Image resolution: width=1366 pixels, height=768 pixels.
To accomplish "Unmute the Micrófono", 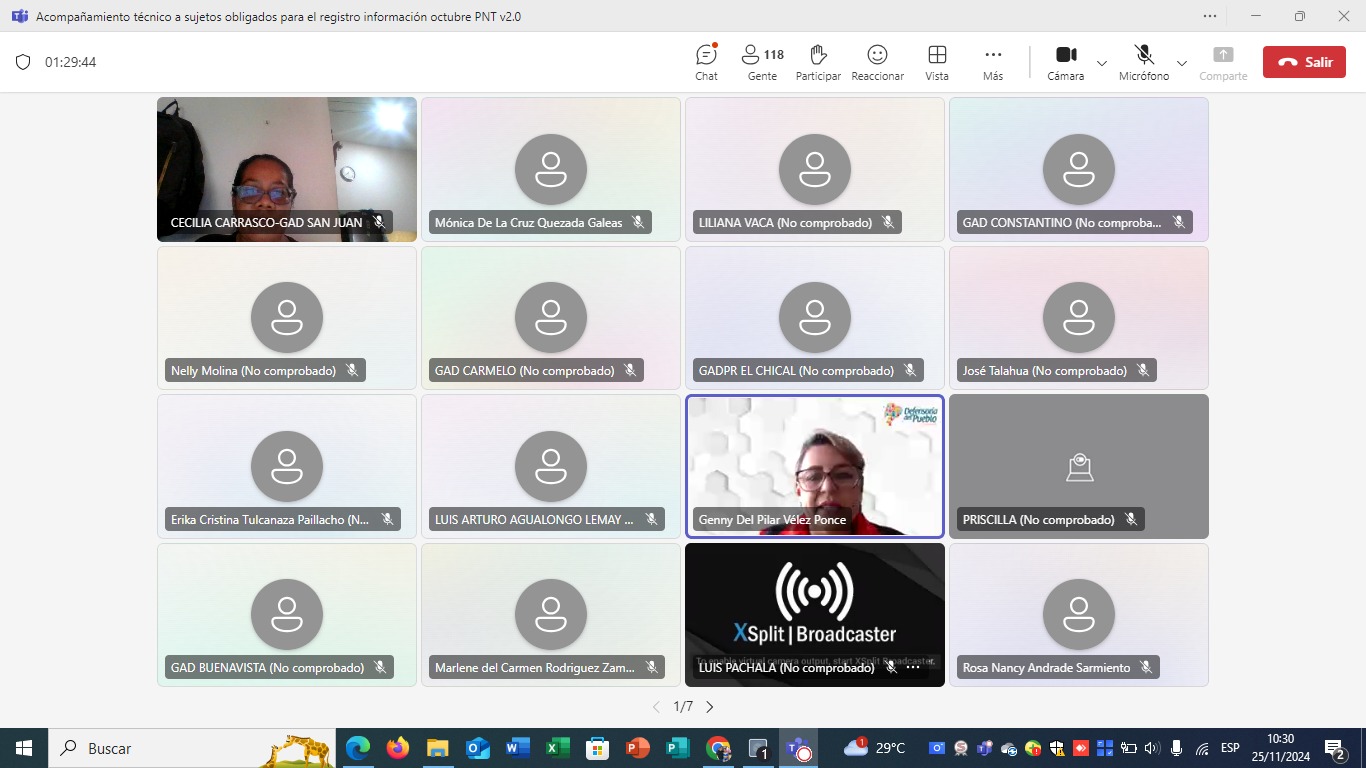I will click(1143, 62).
